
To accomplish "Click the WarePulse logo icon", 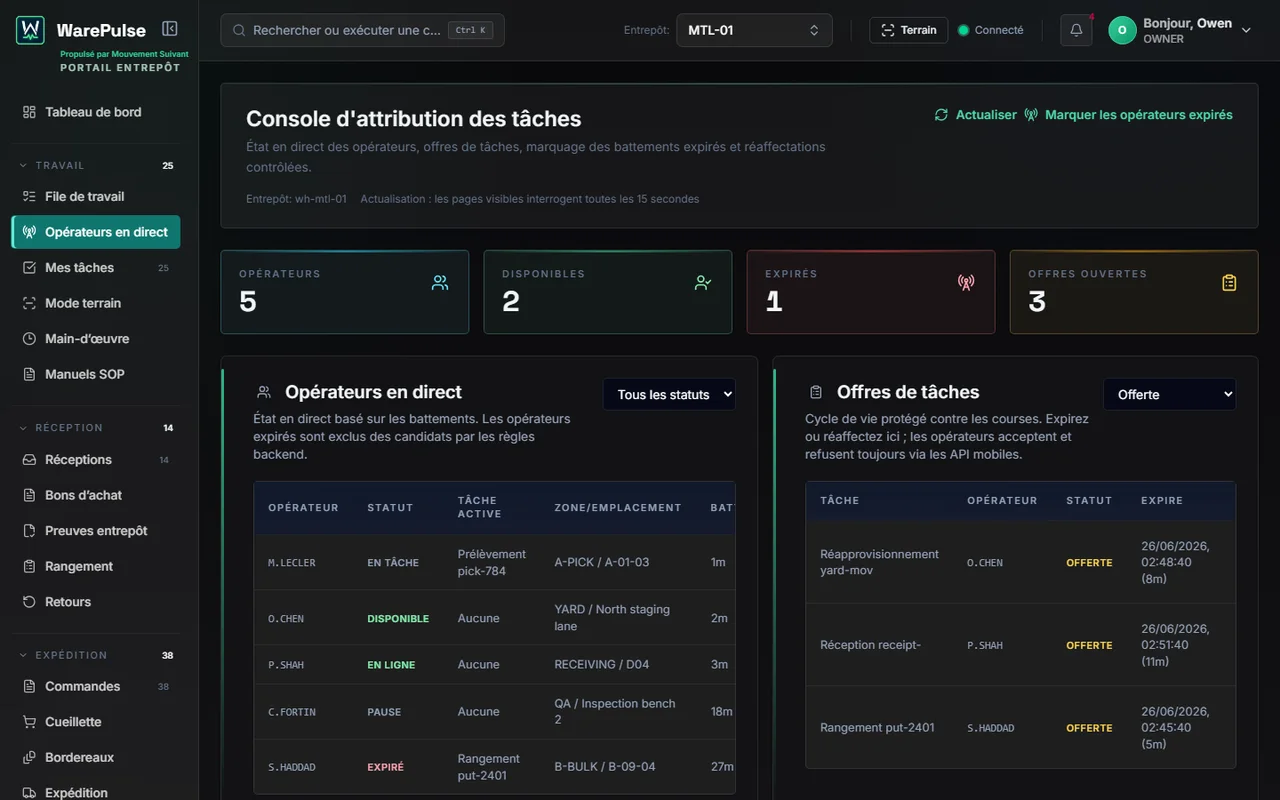I will point(30,30).
